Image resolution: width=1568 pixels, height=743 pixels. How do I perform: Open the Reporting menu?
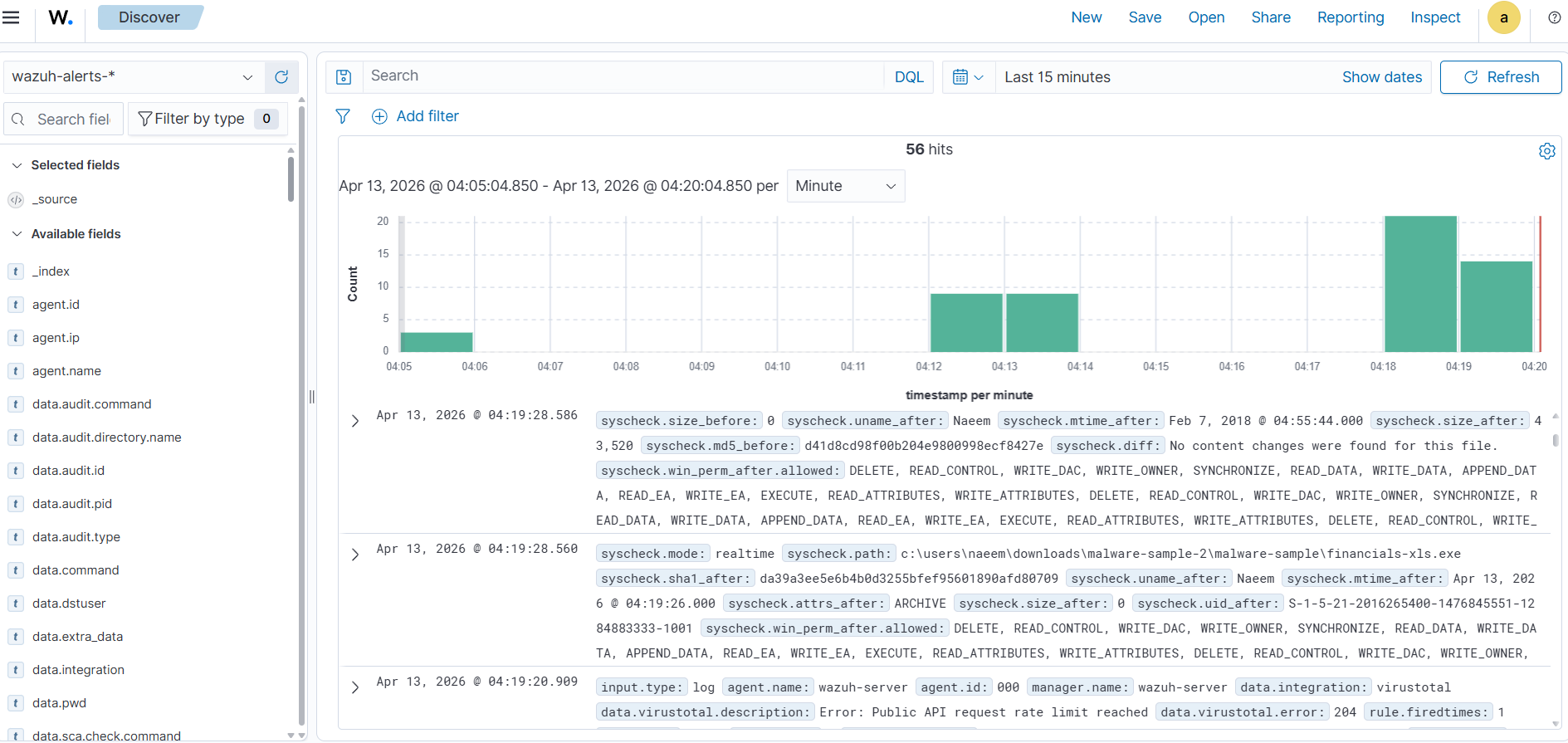tap(1351, 17)
